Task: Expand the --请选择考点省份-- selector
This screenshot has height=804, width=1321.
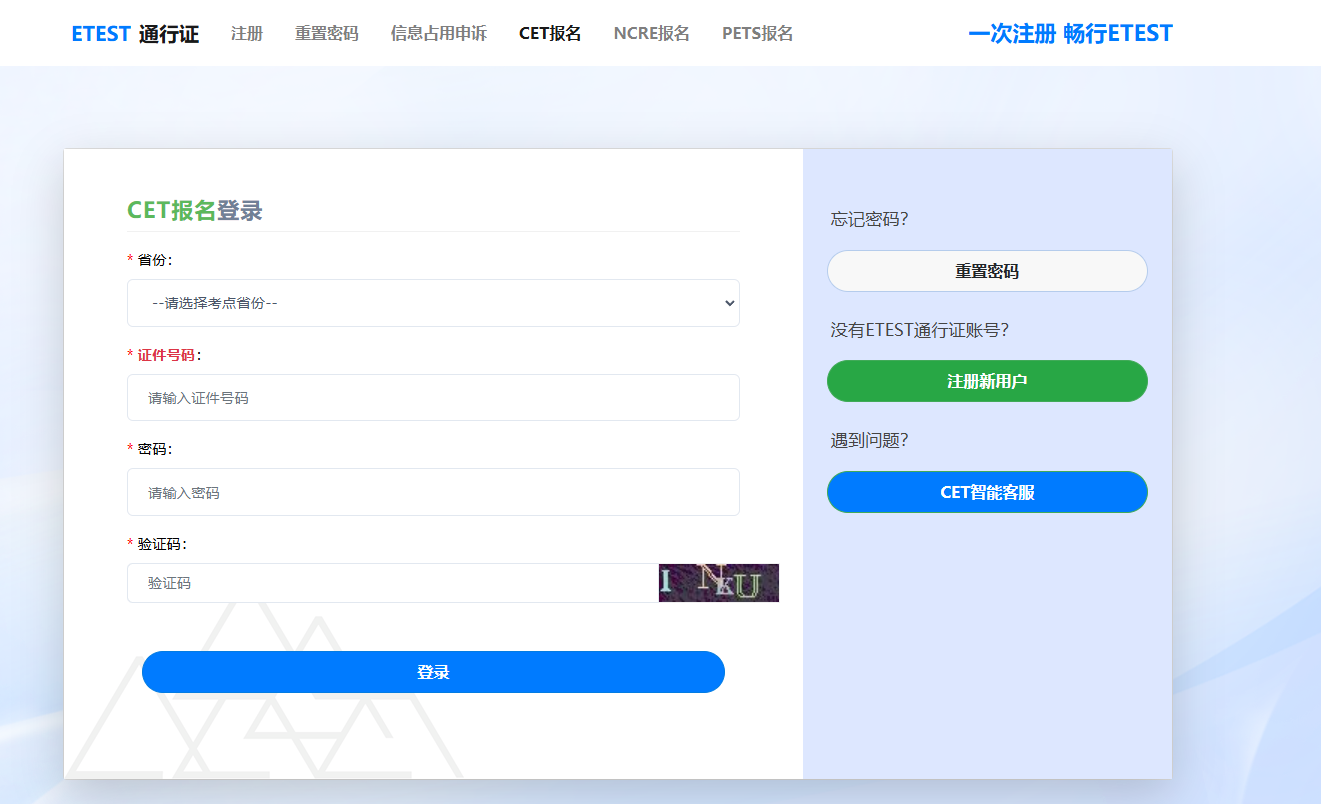Action: (433, 303)
